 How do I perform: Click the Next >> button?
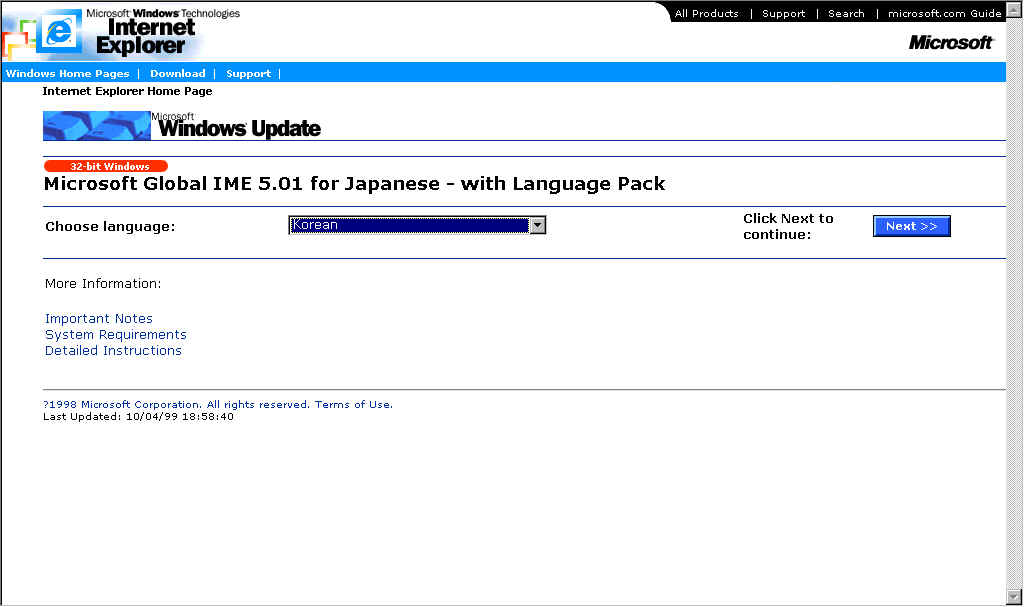coord(911,226)
